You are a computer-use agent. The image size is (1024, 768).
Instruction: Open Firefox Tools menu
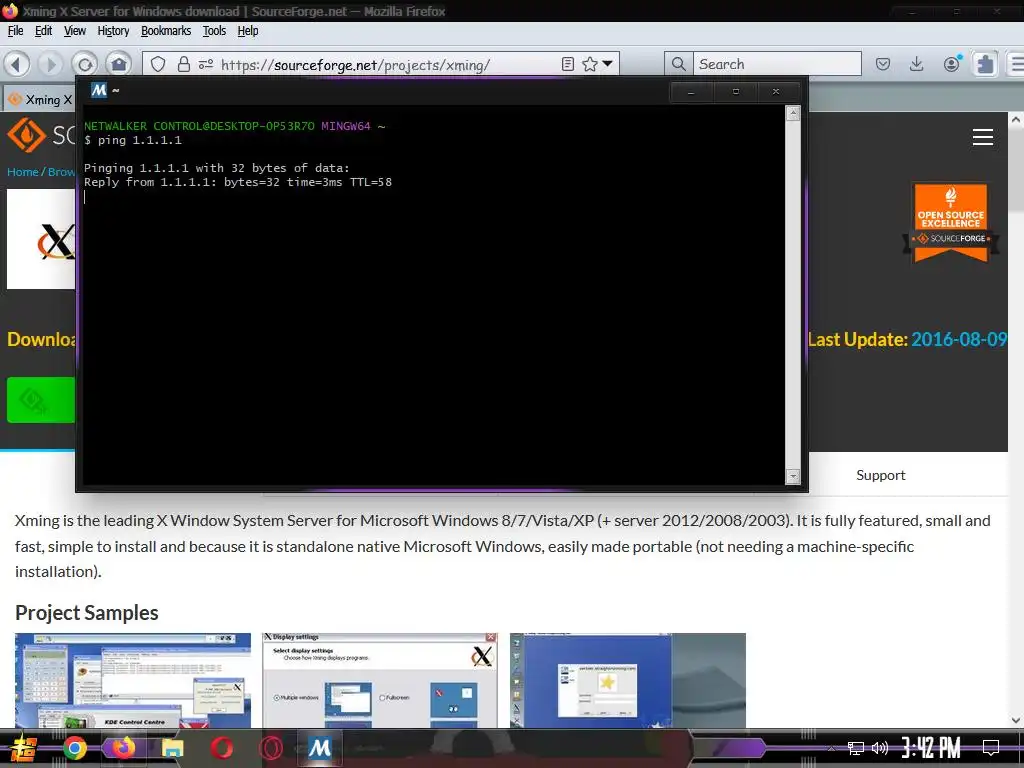[x=214, y=31]
